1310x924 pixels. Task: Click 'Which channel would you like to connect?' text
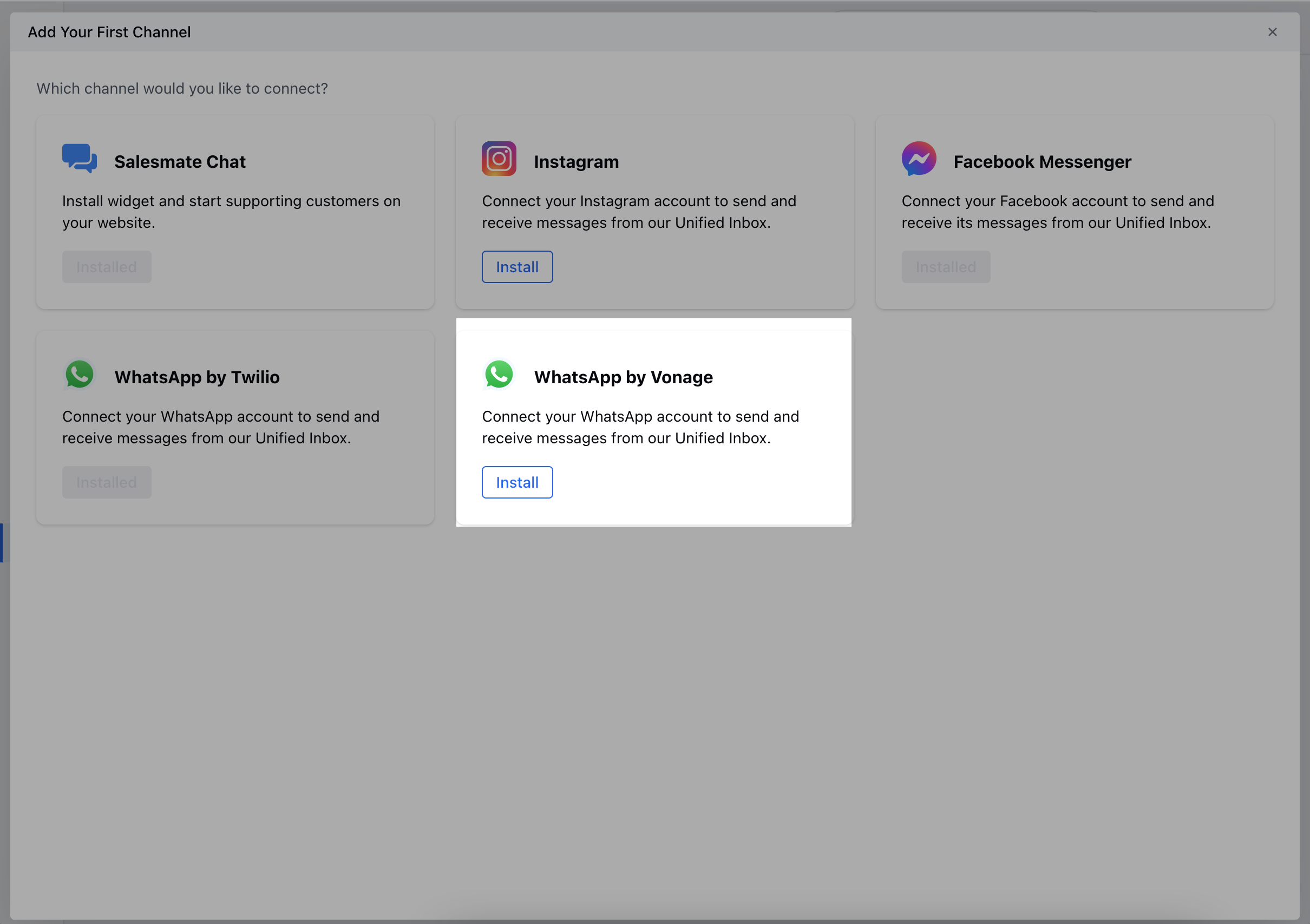tap(182, 88)
